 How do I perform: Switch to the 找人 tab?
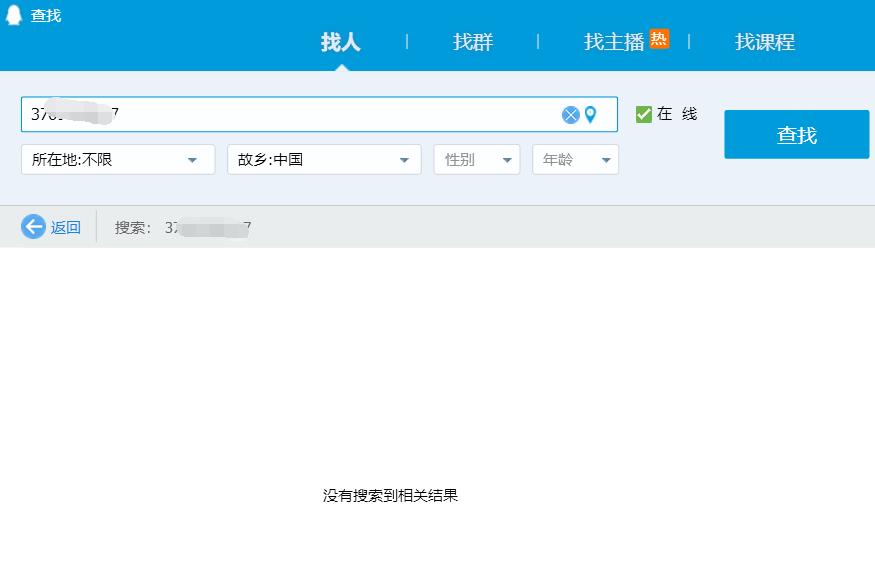coord(341,42)
